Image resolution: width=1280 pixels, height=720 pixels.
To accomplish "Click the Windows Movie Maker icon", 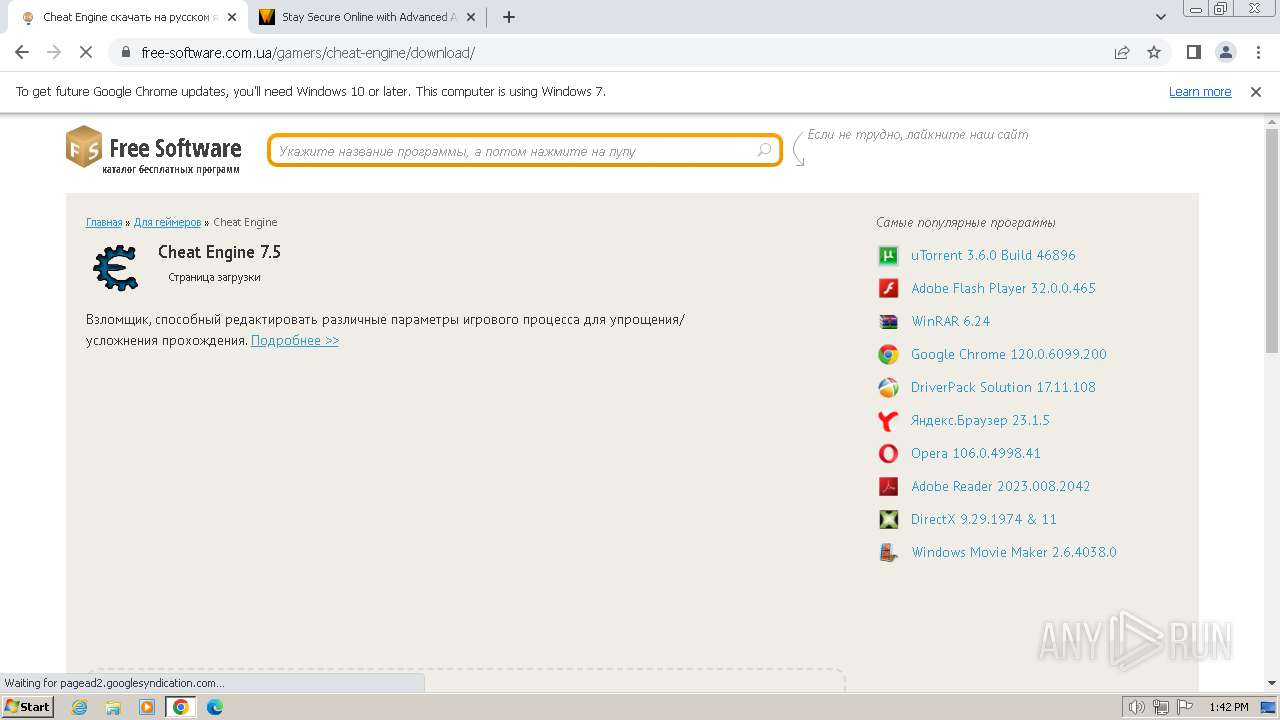I will click(888, 553).
